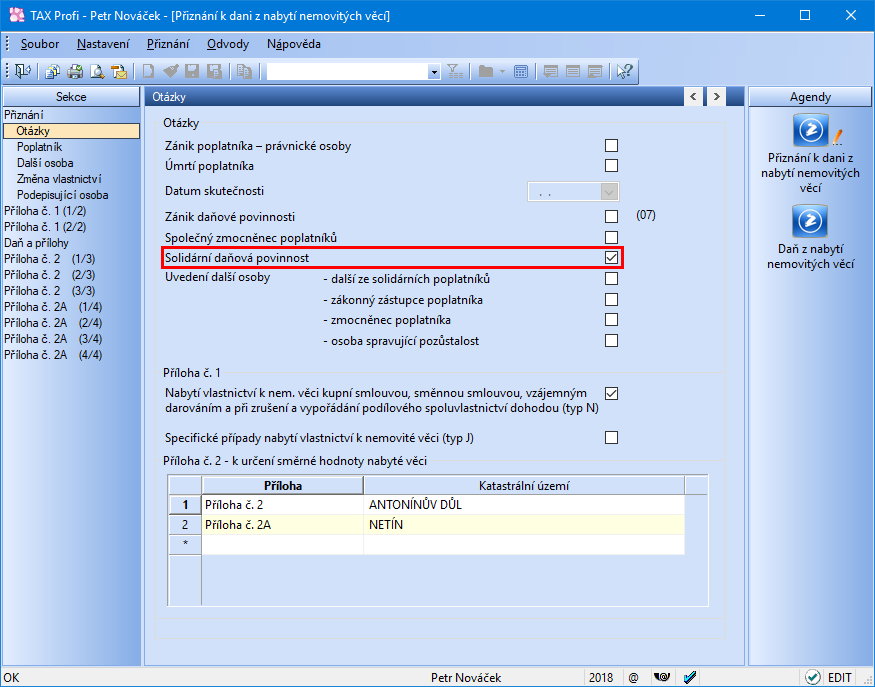The image size is (875, 687).
Task: Open Daň a přílohy section
Action: (x=36, y=243)
